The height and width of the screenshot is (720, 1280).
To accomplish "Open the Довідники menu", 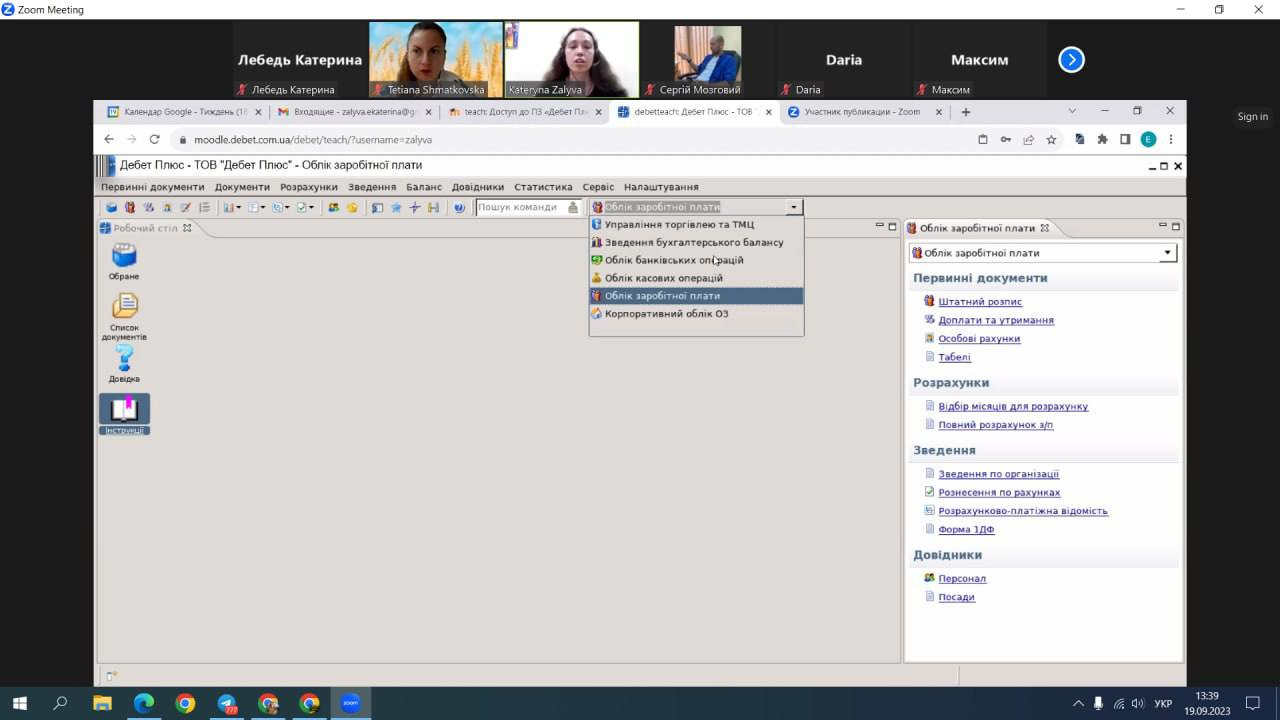I will tap(477, 187).
